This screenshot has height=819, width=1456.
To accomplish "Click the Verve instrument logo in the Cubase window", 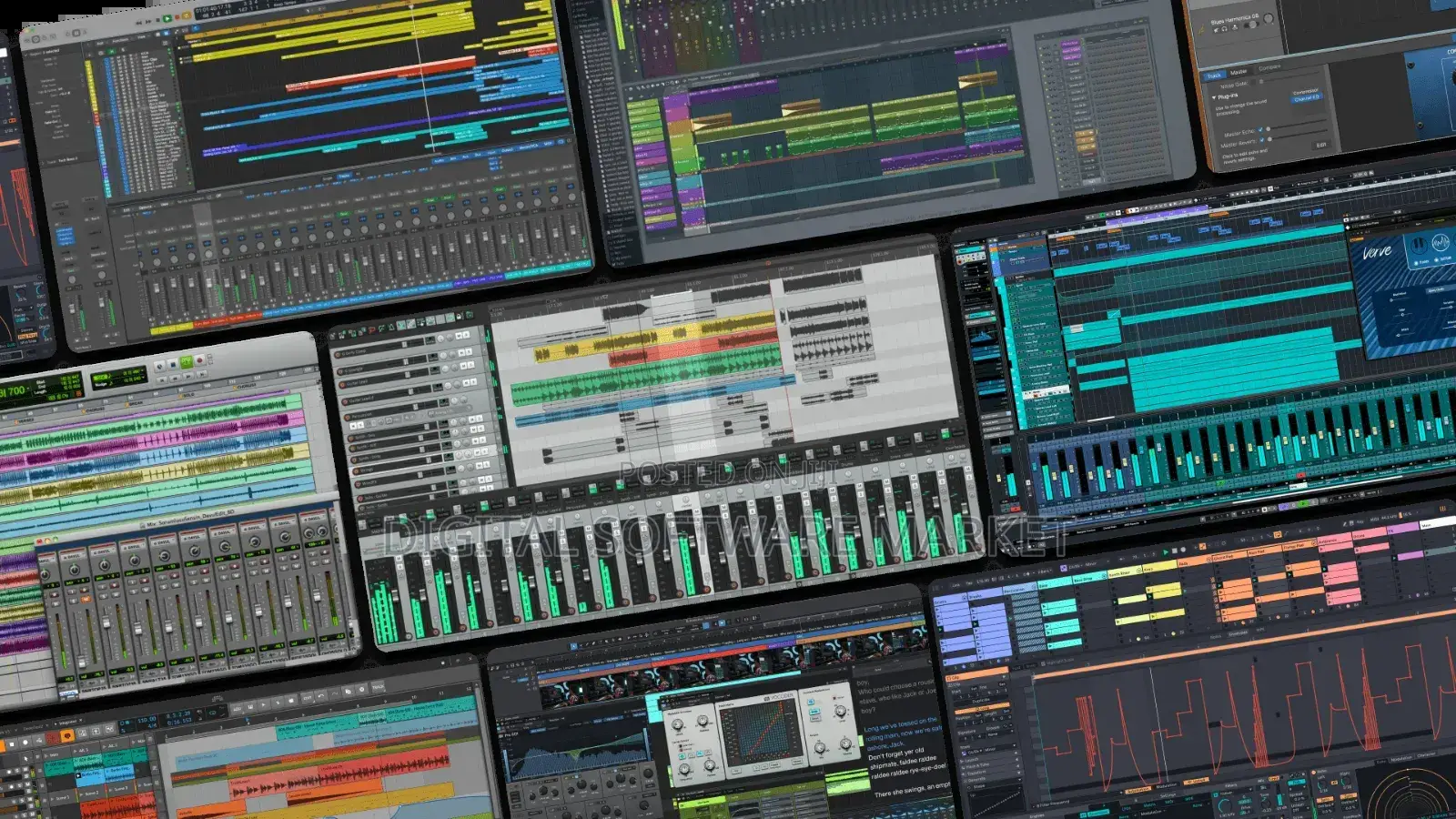I will 1377,253.
